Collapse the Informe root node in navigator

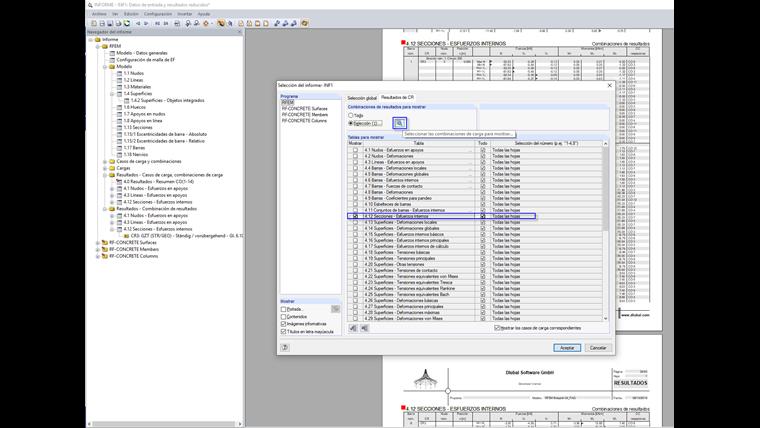(91, 39)
